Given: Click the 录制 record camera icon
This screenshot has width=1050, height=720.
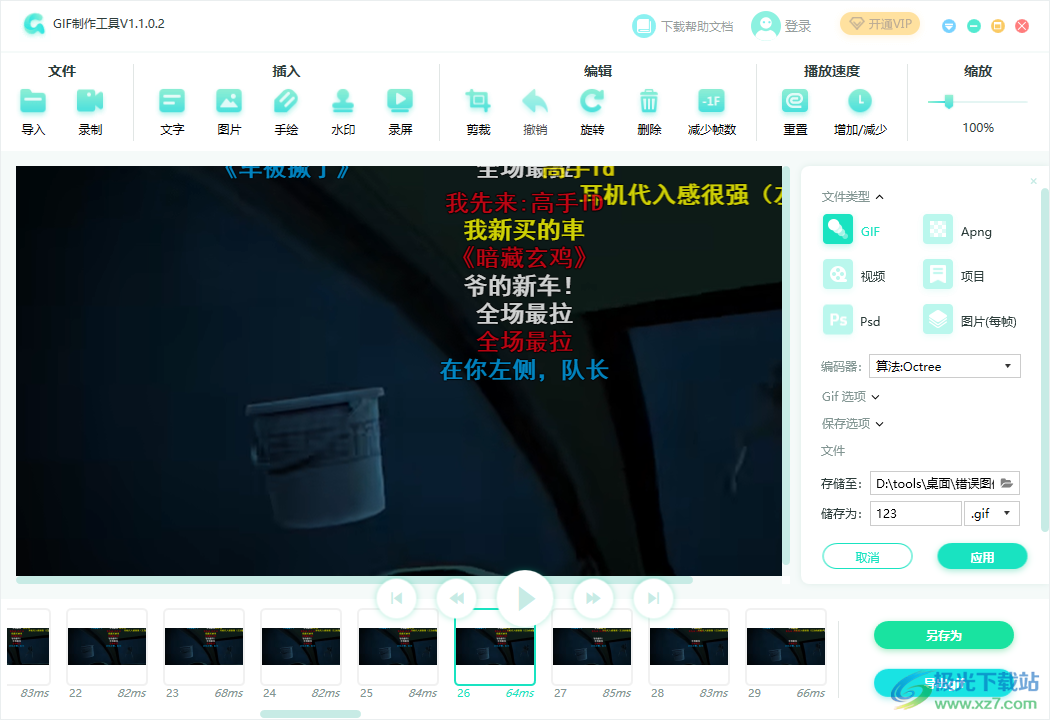Looking at the screenshot, I should tap(90, 101).
